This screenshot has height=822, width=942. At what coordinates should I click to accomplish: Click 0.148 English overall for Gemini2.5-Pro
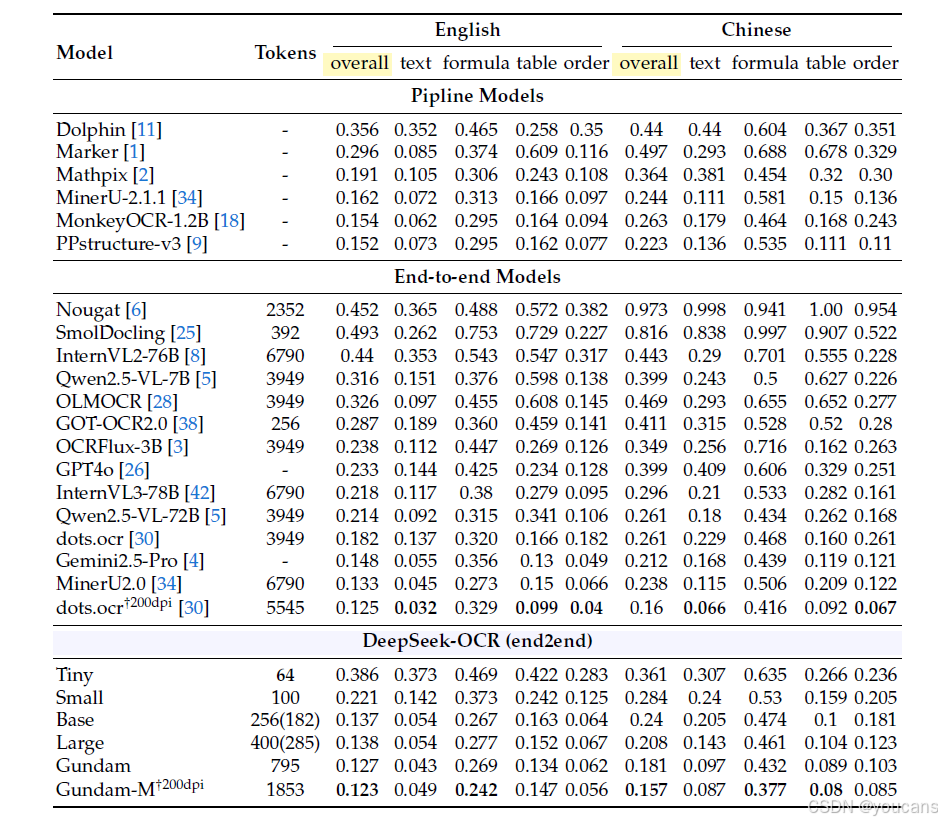click(357, 561)
